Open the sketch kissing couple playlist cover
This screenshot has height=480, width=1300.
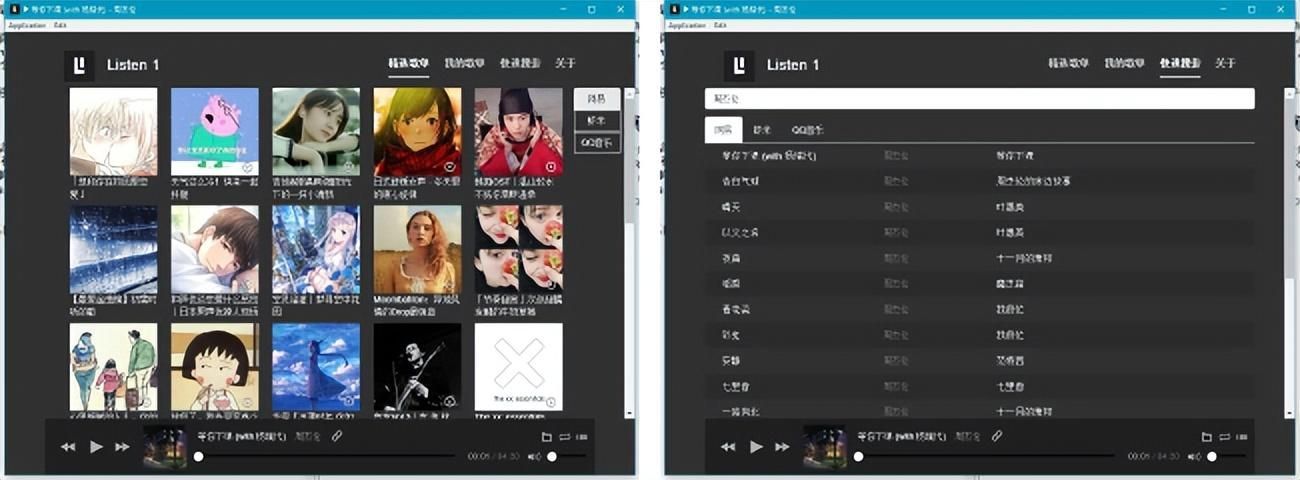coord(113,132)
